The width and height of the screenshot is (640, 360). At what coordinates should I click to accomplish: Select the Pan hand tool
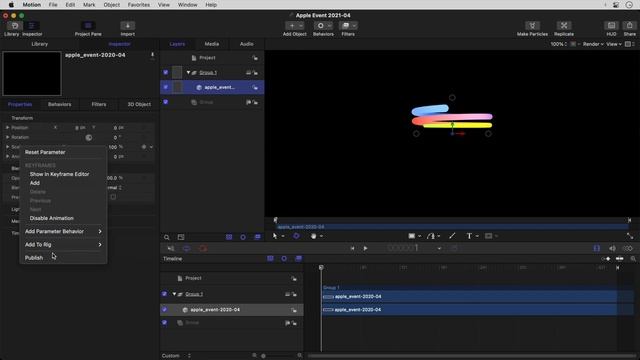pos(313,236)
